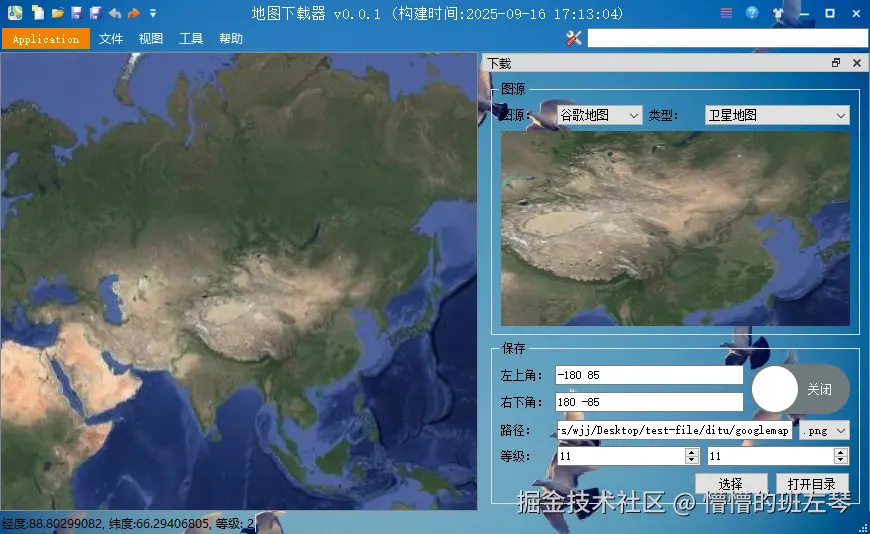
Task: Open the .png file format dropdown
Action: coord(824,430)
